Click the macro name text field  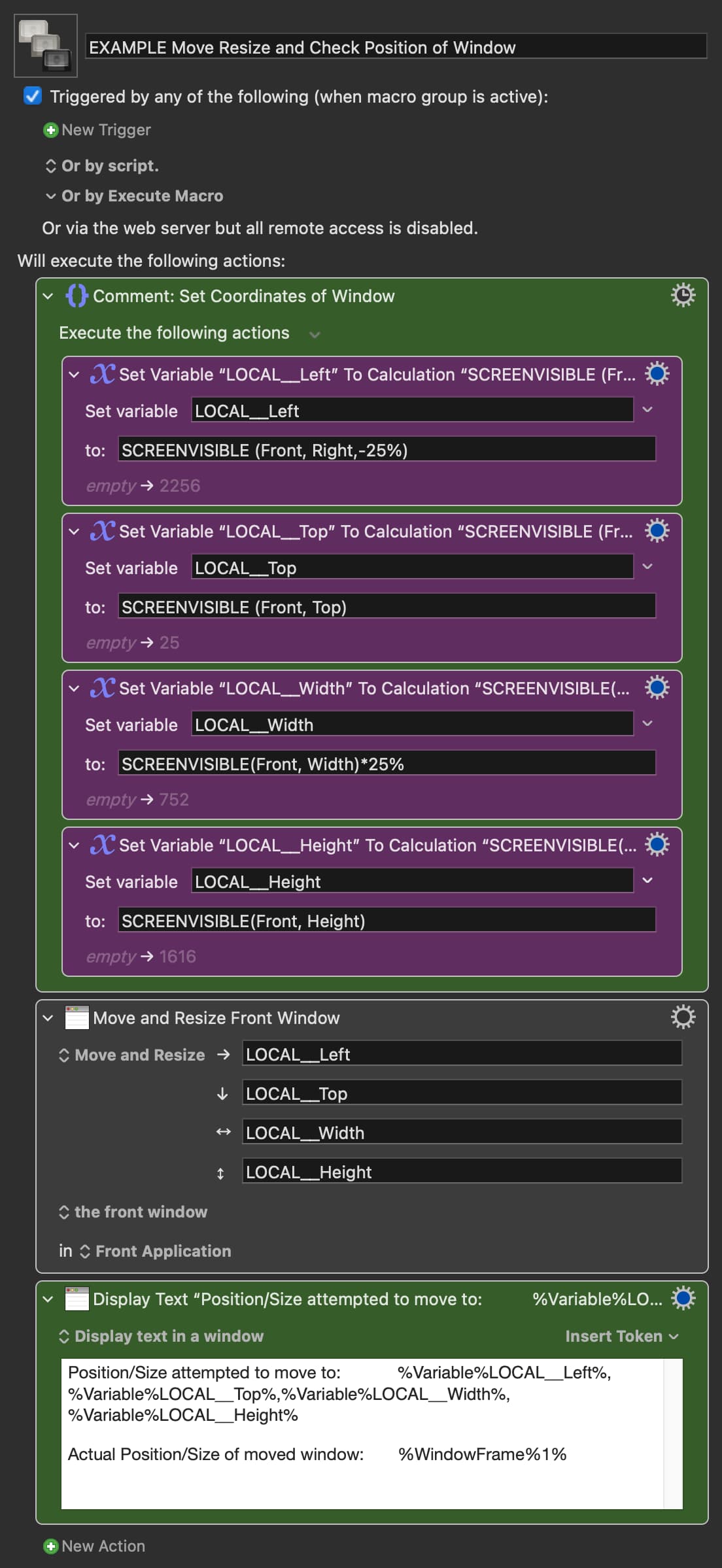pos(396,47)
